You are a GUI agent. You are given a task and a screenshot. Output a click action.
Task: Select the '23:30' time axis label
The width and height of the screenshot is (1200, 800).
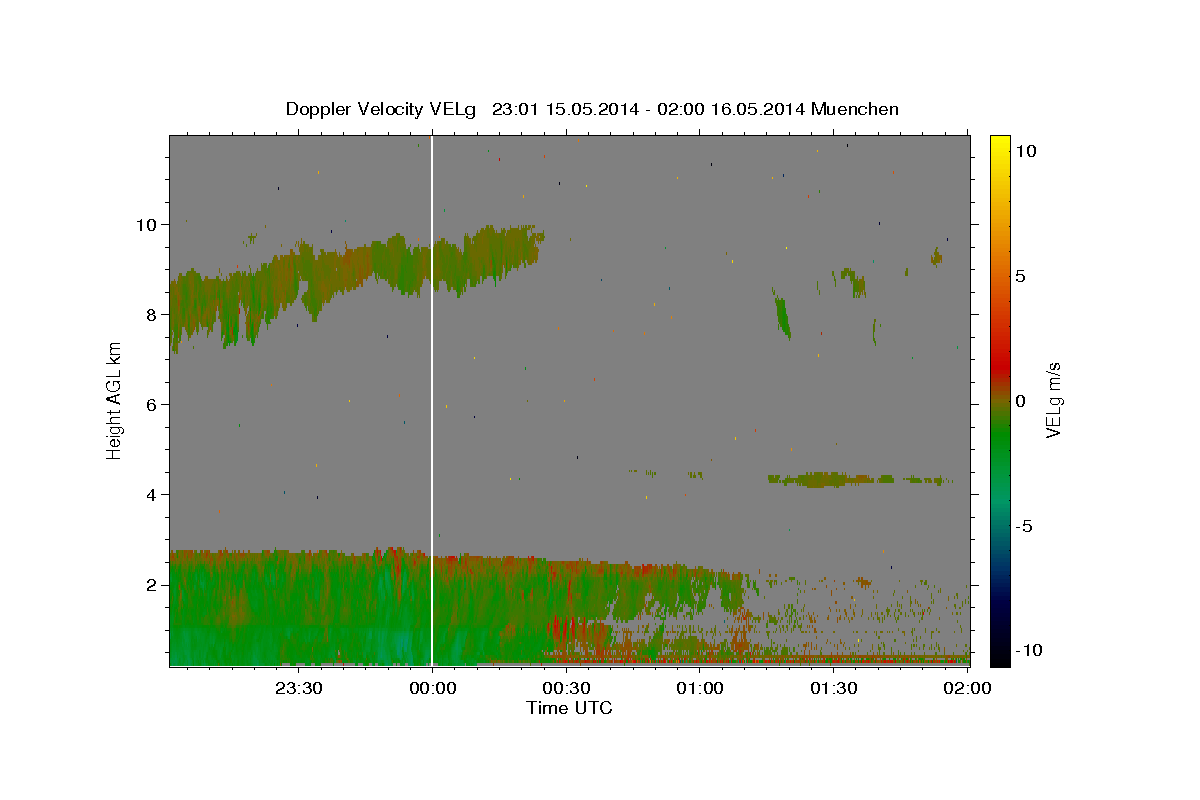click(298, 688)
